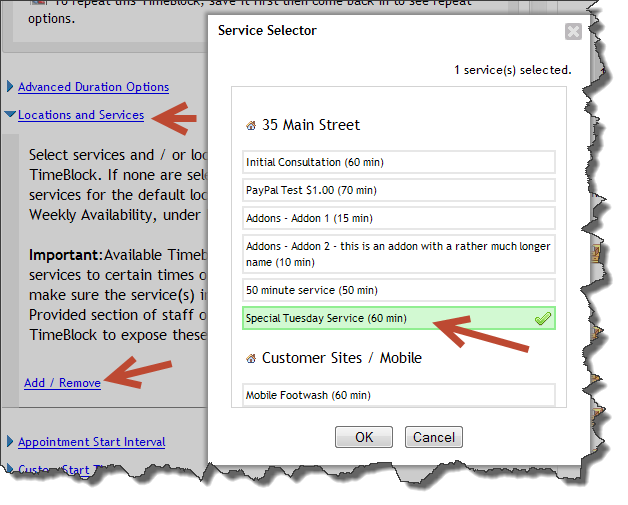628x505 pixels.
Task: Open the Add / Remove services link
Action: [x=62, y=383]
